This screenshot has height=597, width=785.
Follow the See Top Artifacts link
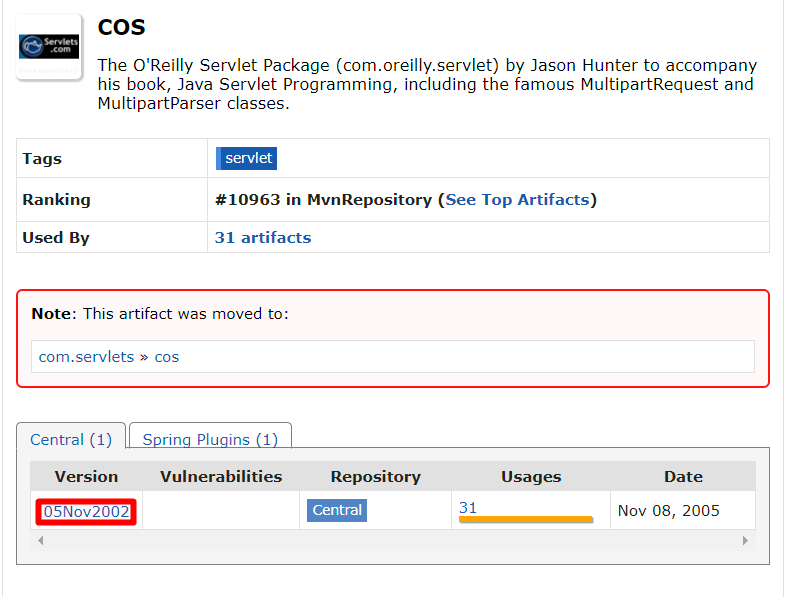[x=517, y=200]
